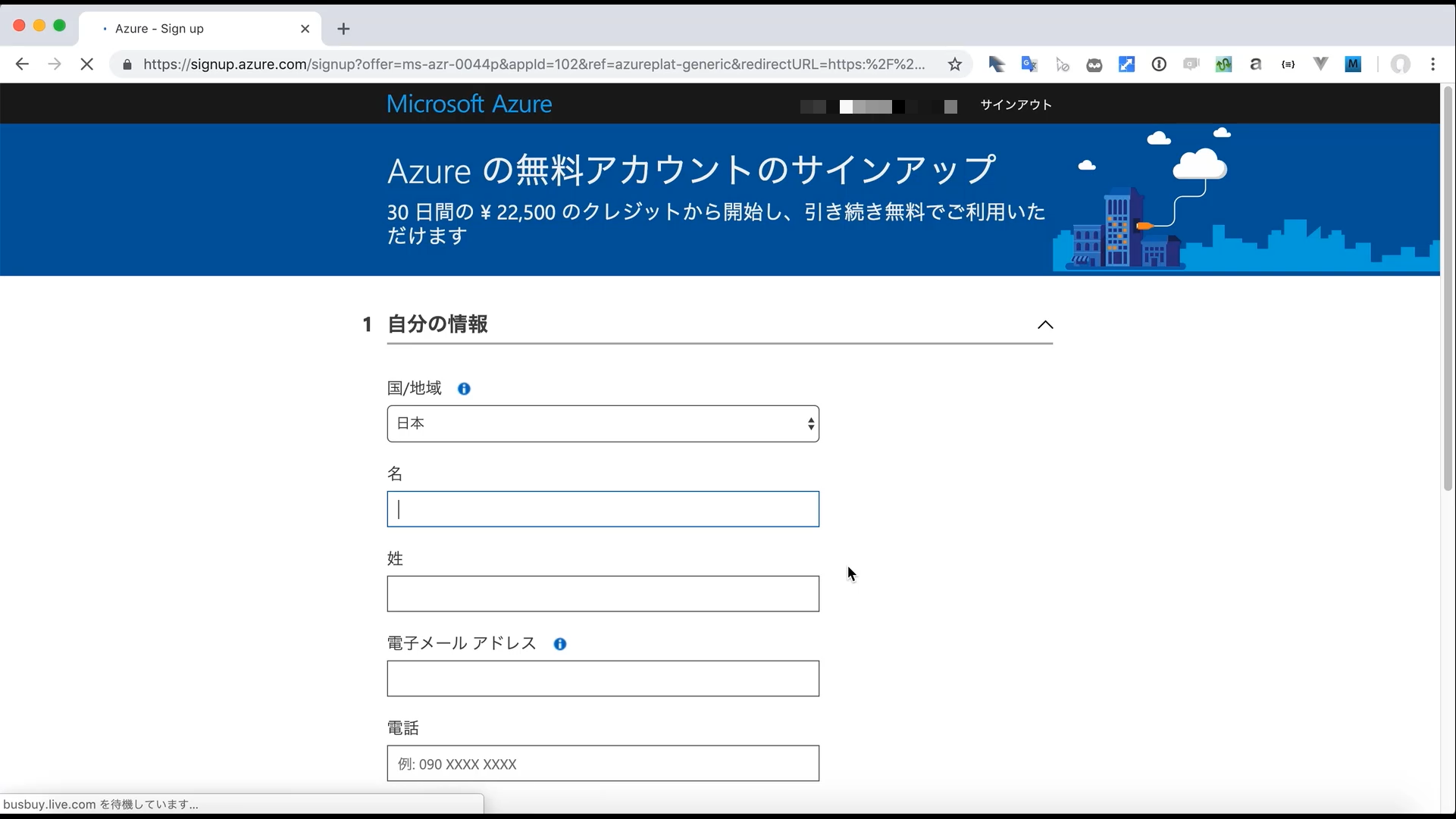Click the curly braces extension icon
The height and width of the screenshot is (819, 1456).
pos(1288,64)
